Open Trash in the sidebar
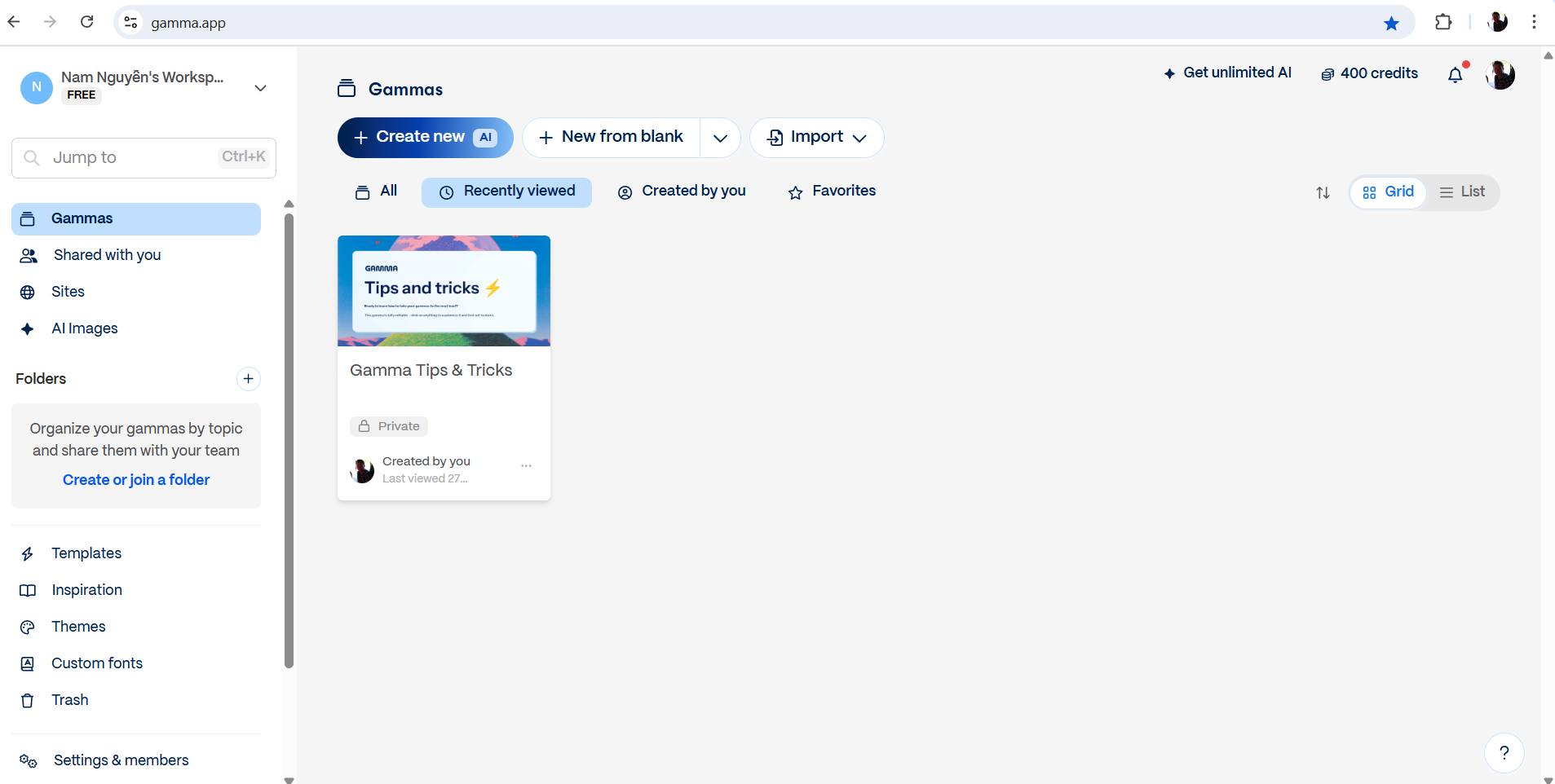The image size is (1555, 784). [69, 700]
